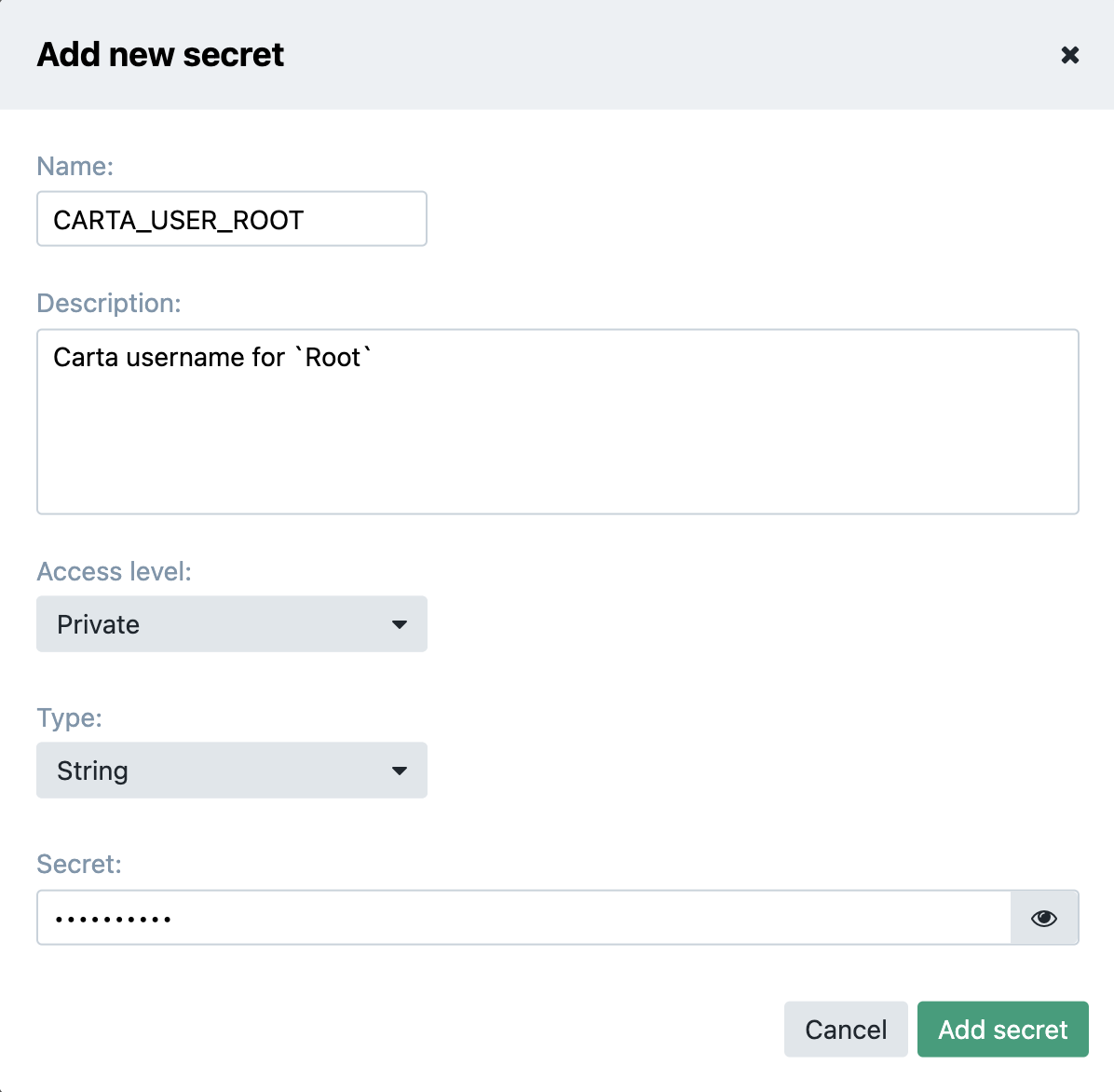Screen dimensions: 1114x1092
Task: Click the "Name:" field label
Action: [75, 166]
